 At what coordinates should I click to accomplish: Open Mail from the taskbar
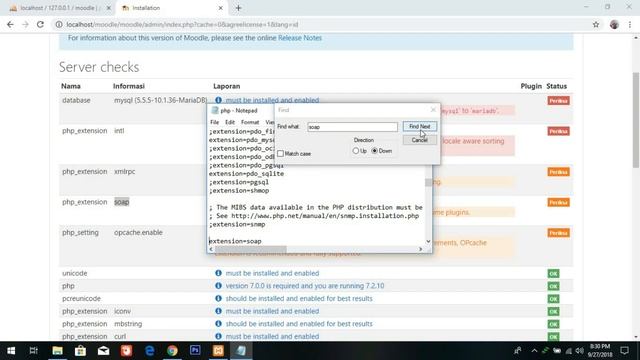pos(103,351)
